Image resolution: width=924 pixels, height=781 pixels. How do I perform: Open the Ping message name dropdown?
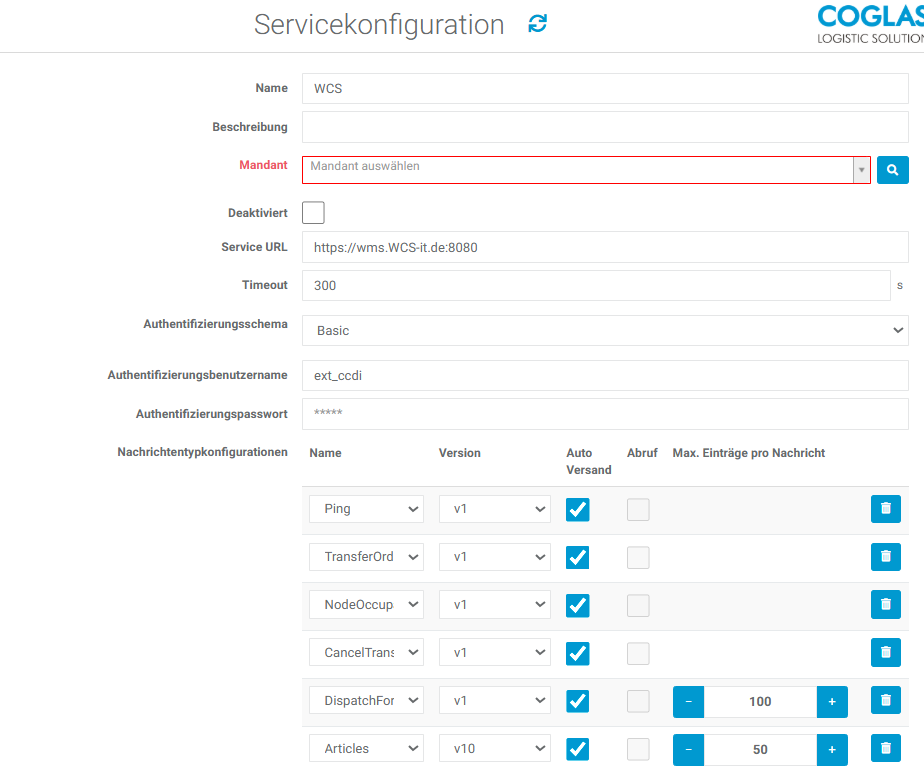366,509
